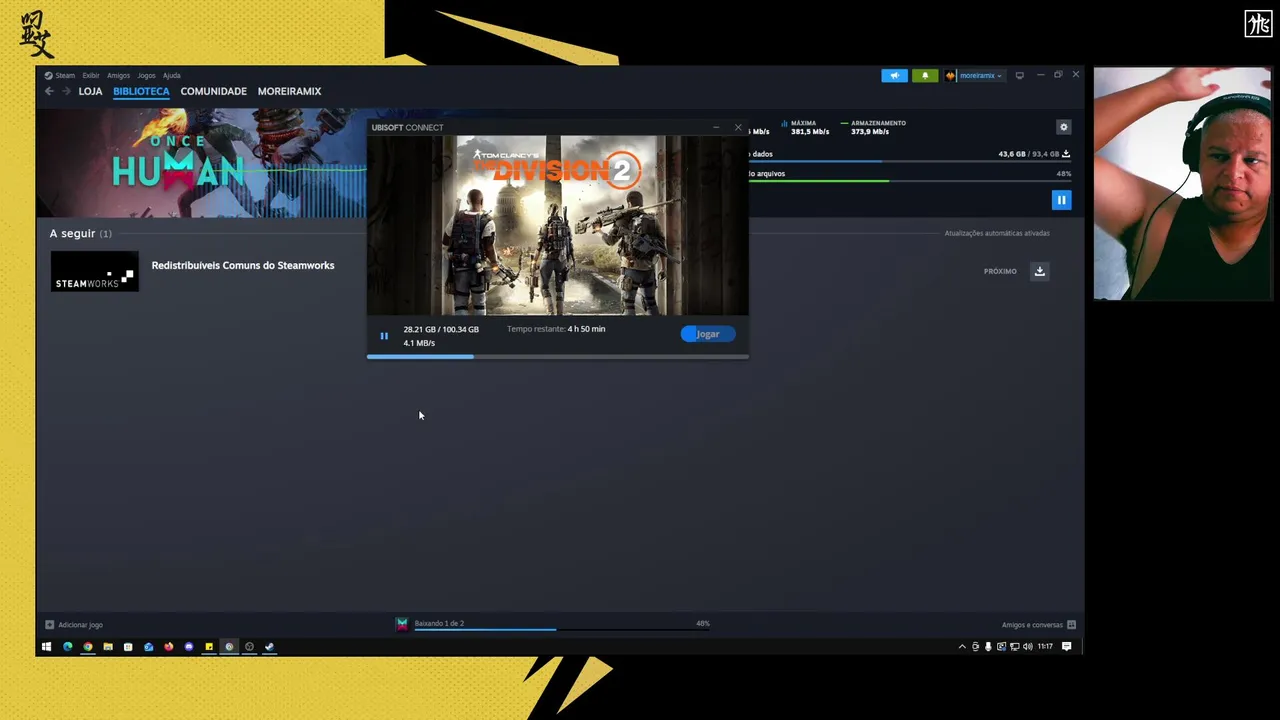Screen dimensions: 1280x720
Task: Select Redistribuíveis Comuns do Steamworks entry
Action: coord(243,265)
